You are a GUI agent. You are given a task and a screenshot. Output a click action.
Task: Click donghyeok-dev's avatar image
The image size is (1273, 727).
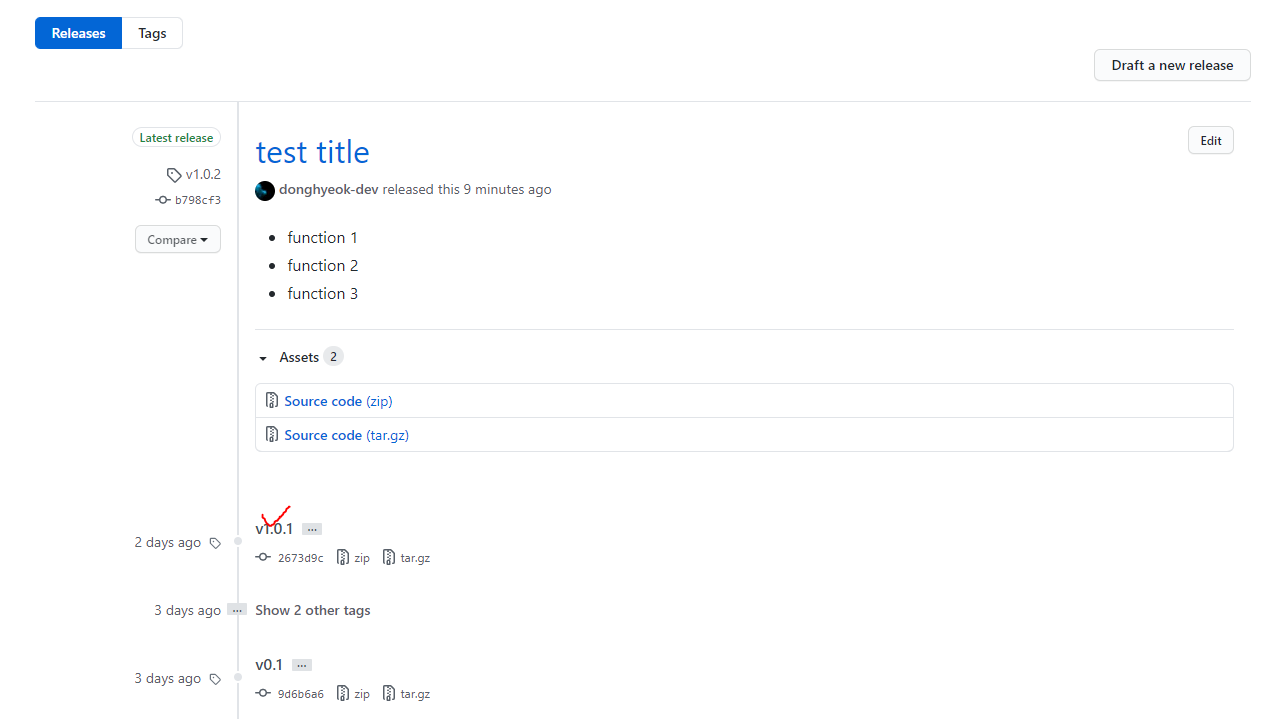click(x=265, y=190)
